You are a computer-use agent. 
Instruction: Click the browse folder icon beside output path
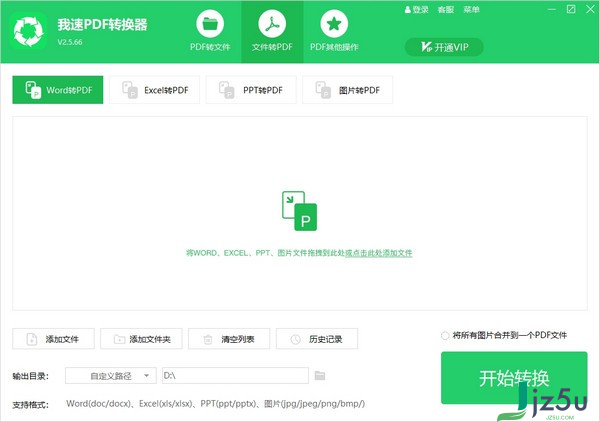point(320,376)
